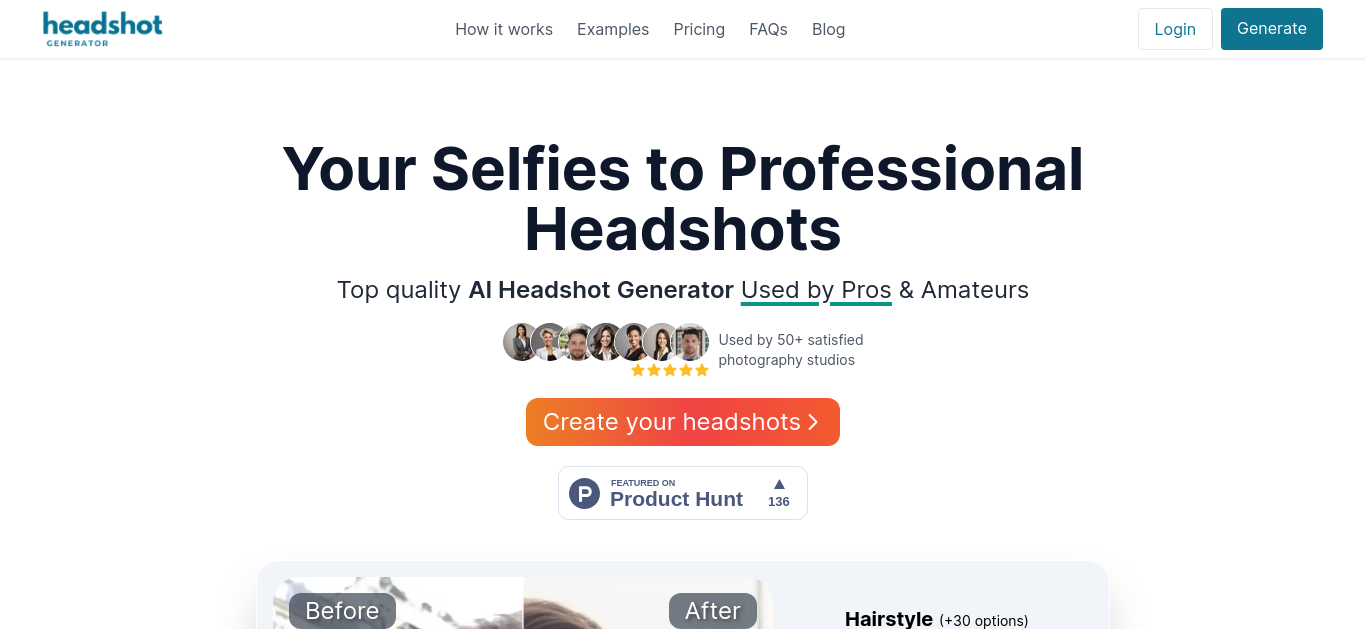Image resolution: width=1366 pixels, height=629 pixels.
Task: Open the Featured on Product Hunt badge
Action: pos(683,493)
